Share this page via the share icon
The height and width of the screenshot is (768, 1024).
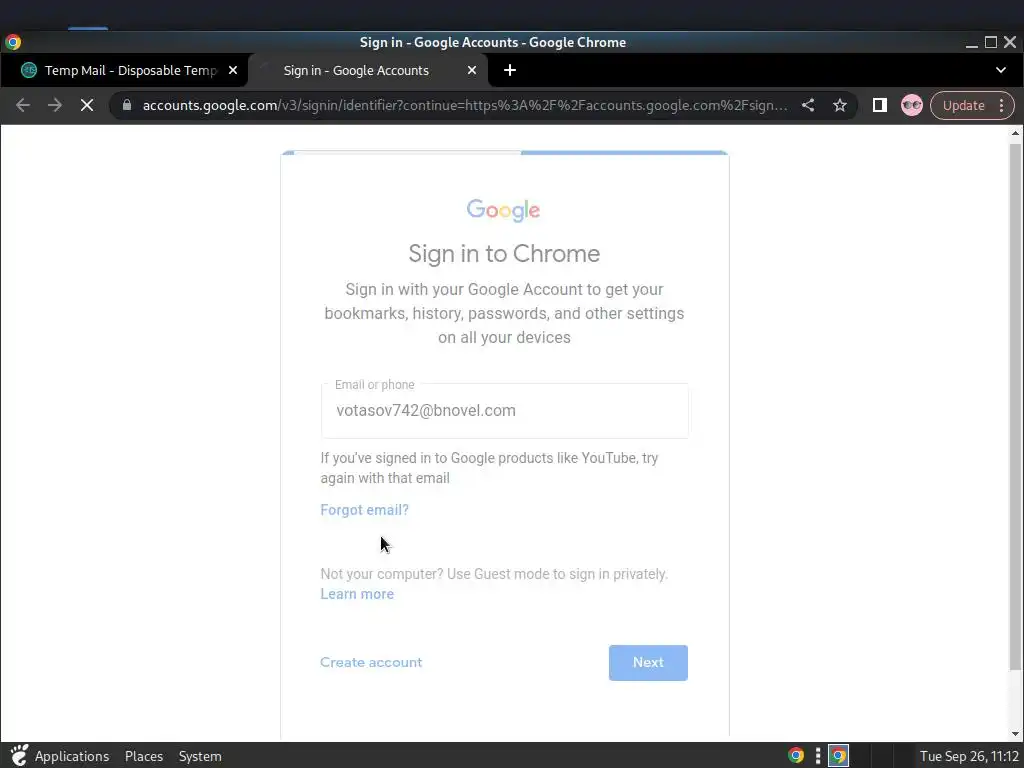808,105
